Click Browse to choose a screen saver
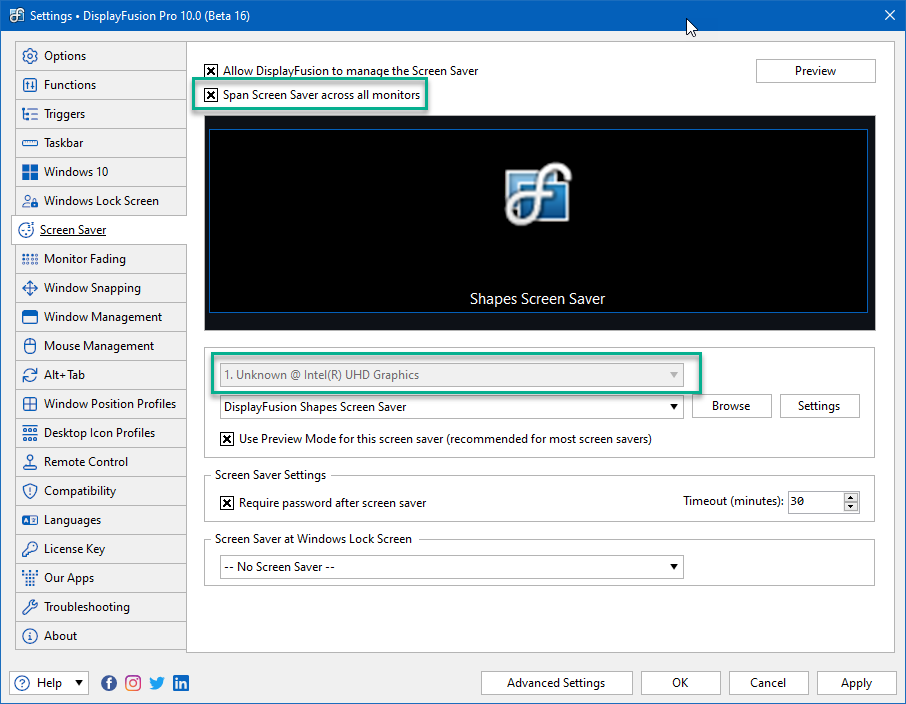 pos(732,406)
